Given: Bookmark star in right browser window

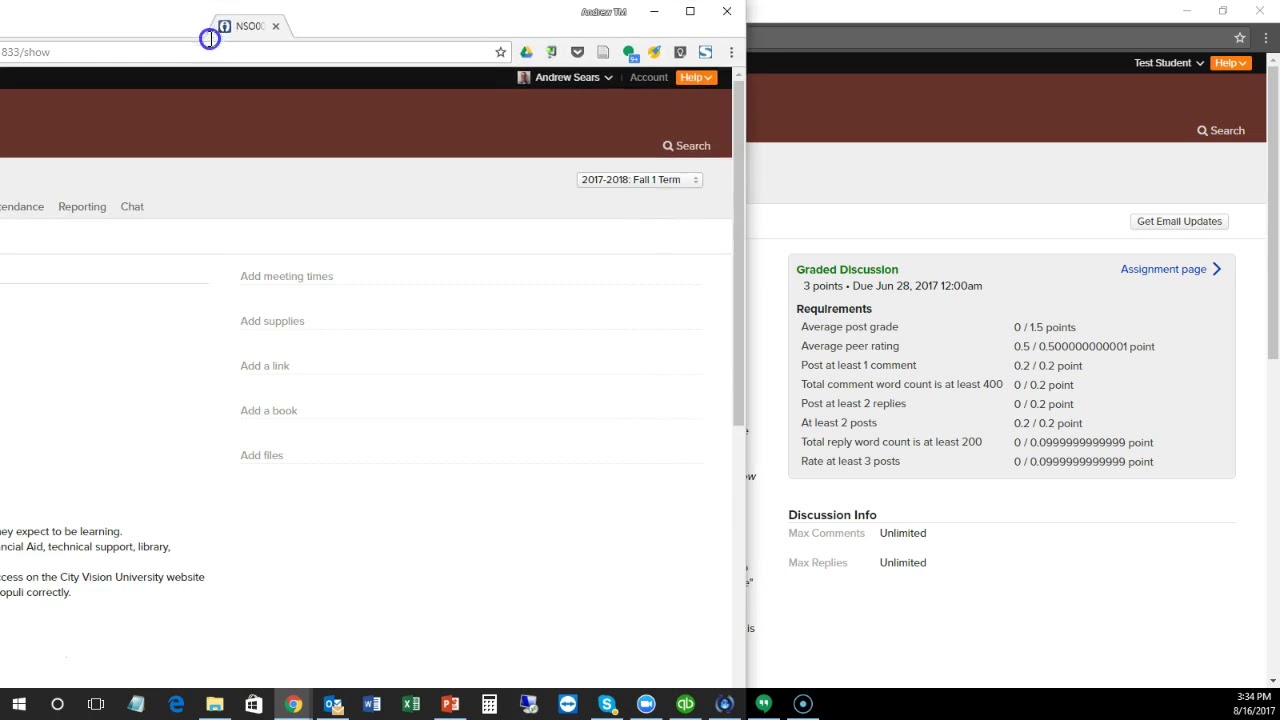Looking at the screenshot, I should tap(1240, 38).
